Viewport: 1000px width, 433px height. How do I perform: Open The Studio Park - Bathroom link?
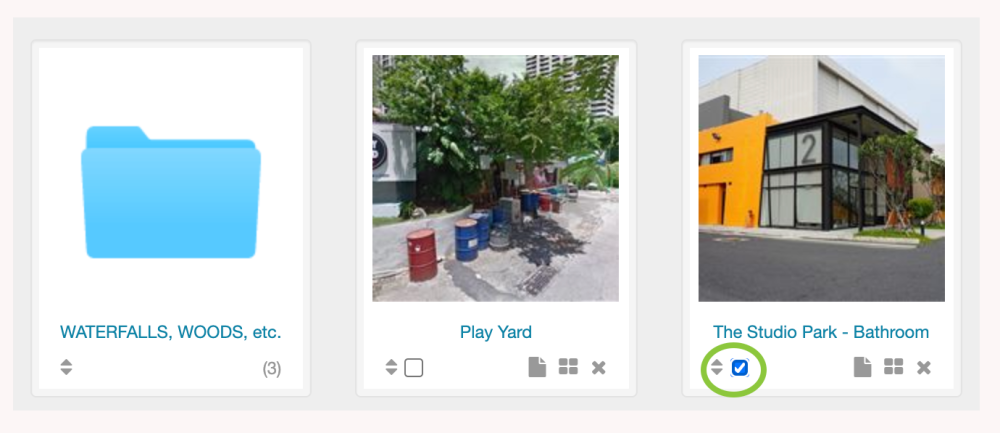tap(821, 332)
